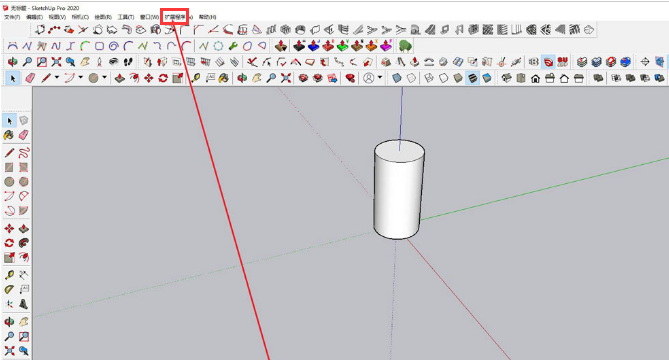Toggle Back Edges face style
The height and width of the screenshot is (360, 669).
411,78
